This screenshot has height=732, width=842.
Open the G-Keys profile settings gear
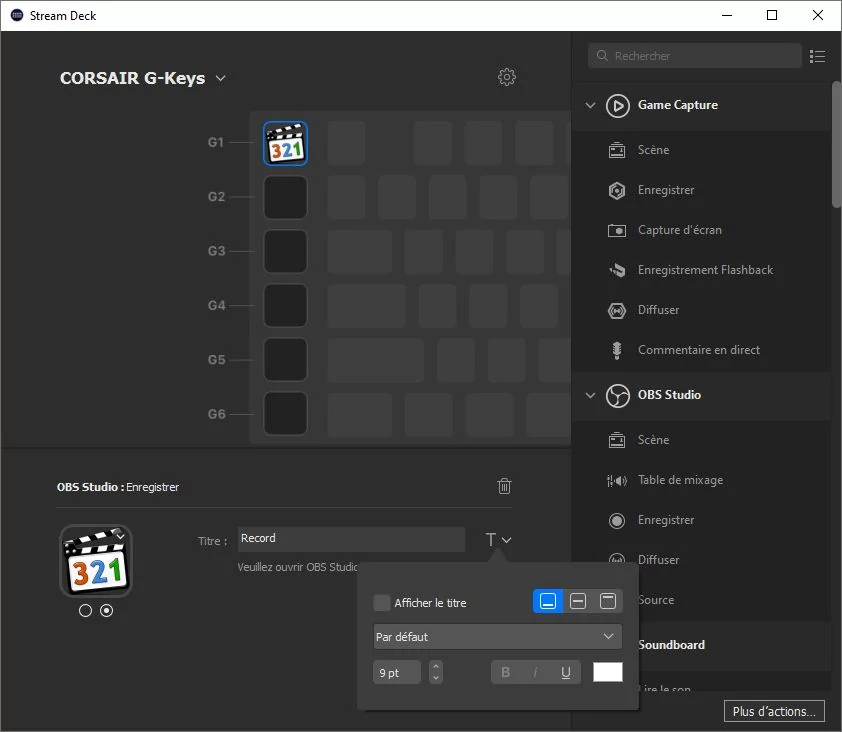coord(506,77)
